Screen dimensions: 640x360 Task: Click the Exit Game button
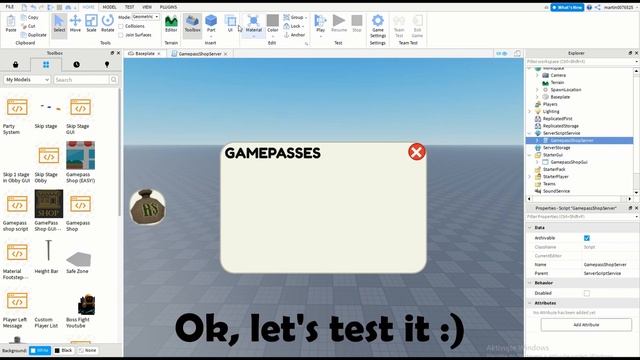[417, 25]
